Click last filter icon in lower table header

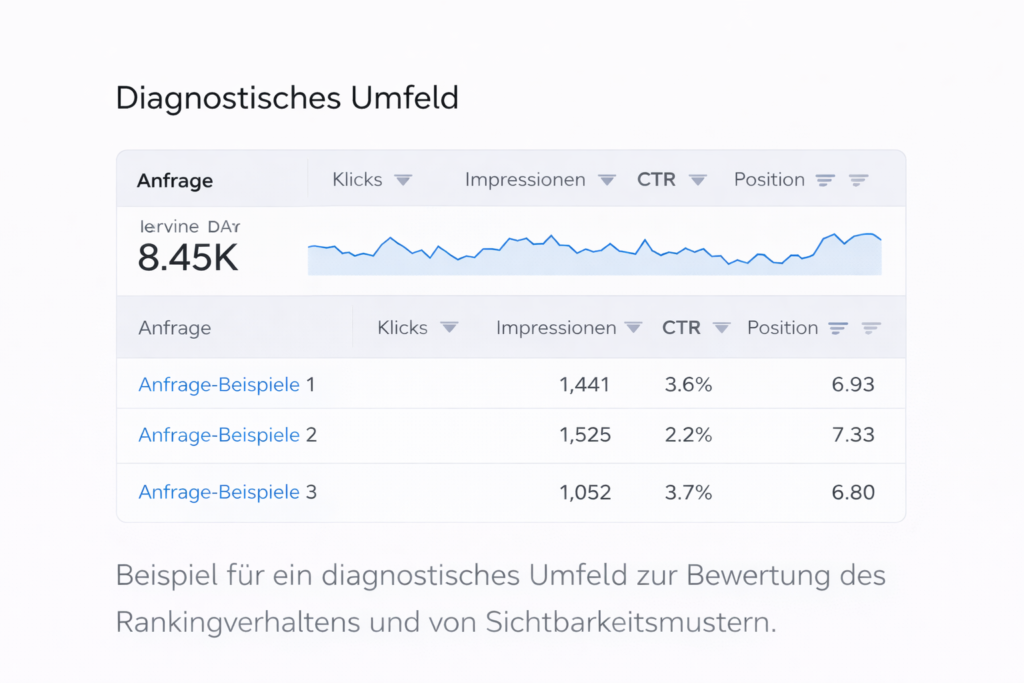click(x=871, y=328)
